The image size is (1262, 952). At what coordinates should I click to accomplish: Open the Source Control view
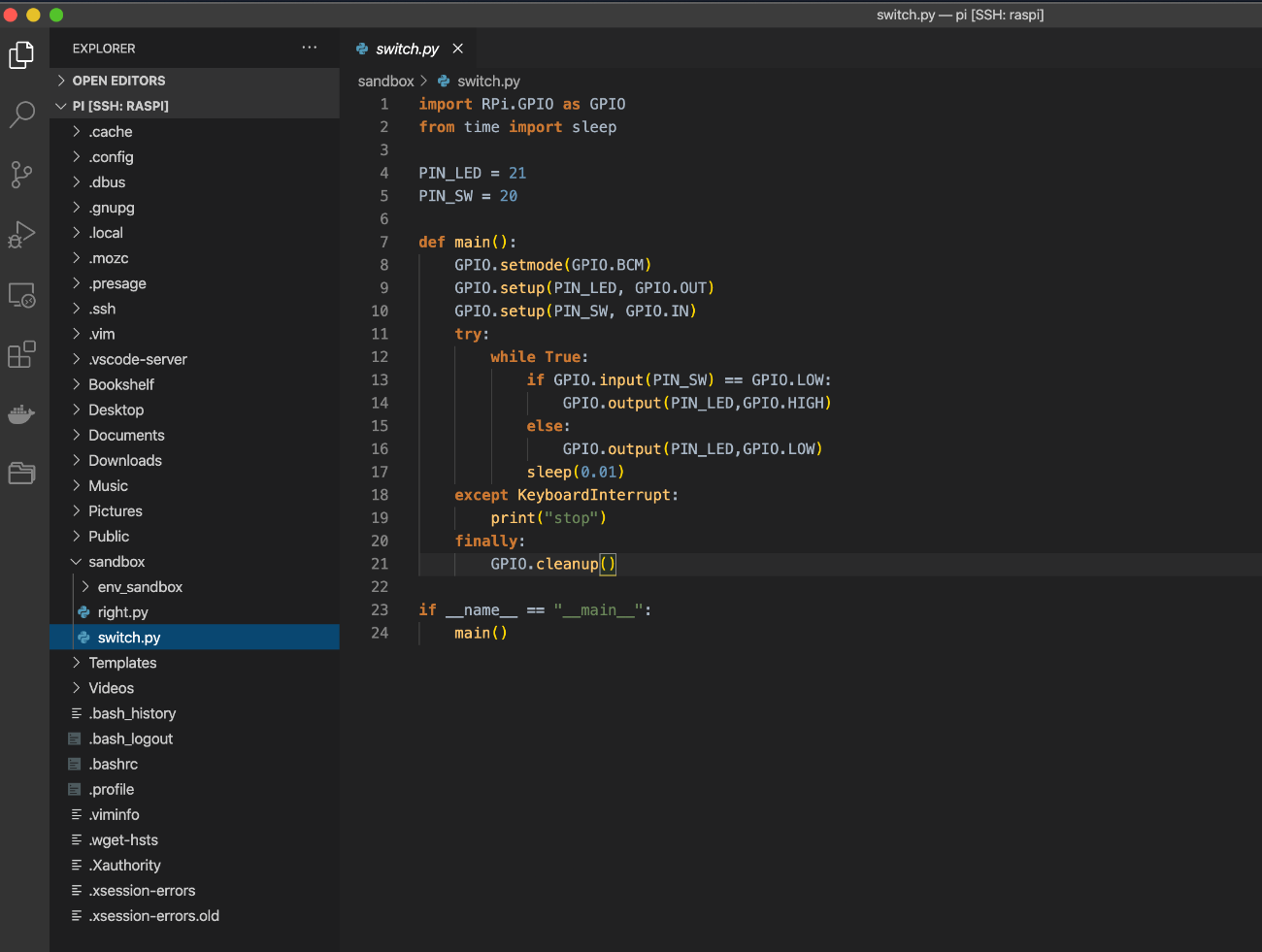(x=21, y=175)
